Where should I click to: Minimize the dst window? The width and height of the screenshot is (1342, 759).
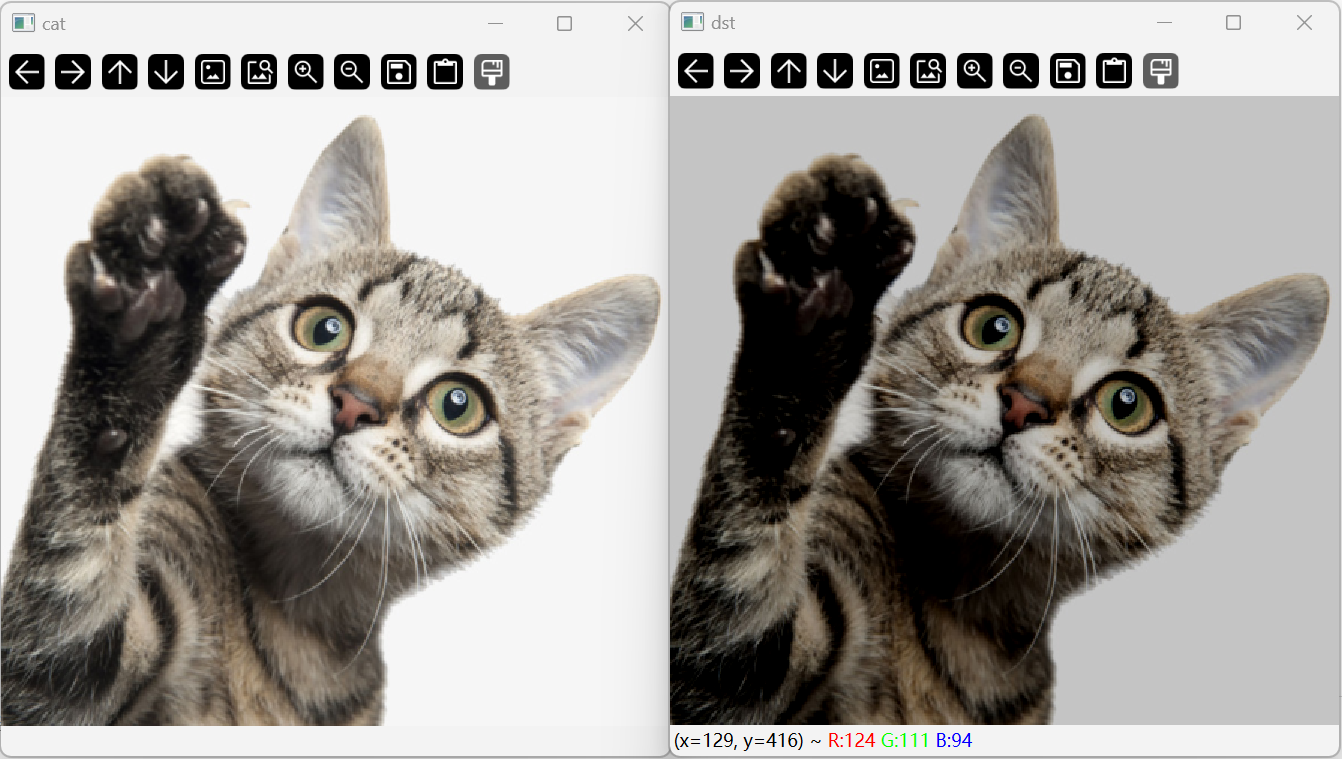(x=1164, y=22)
